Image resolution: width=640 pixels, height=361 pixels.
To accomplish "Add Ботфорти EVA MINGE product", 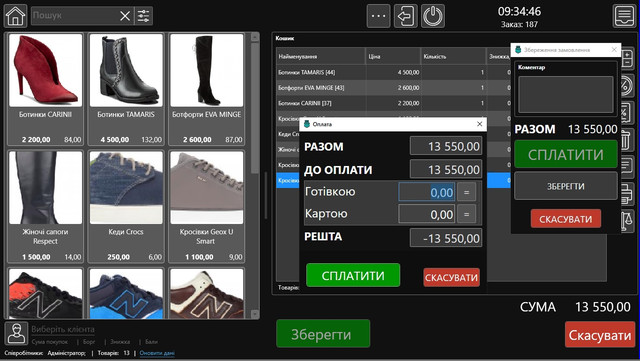I will click(207, 89).
